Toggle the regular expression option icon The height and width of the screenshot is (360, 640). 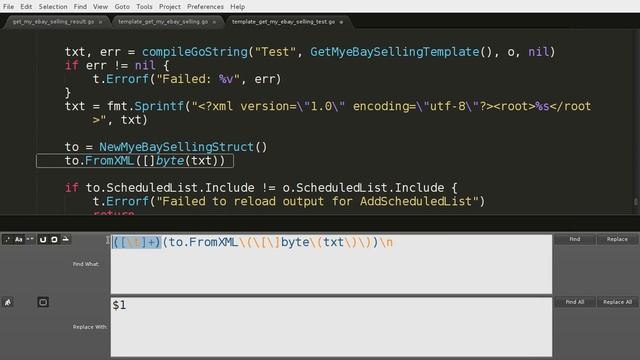point(7,240)
